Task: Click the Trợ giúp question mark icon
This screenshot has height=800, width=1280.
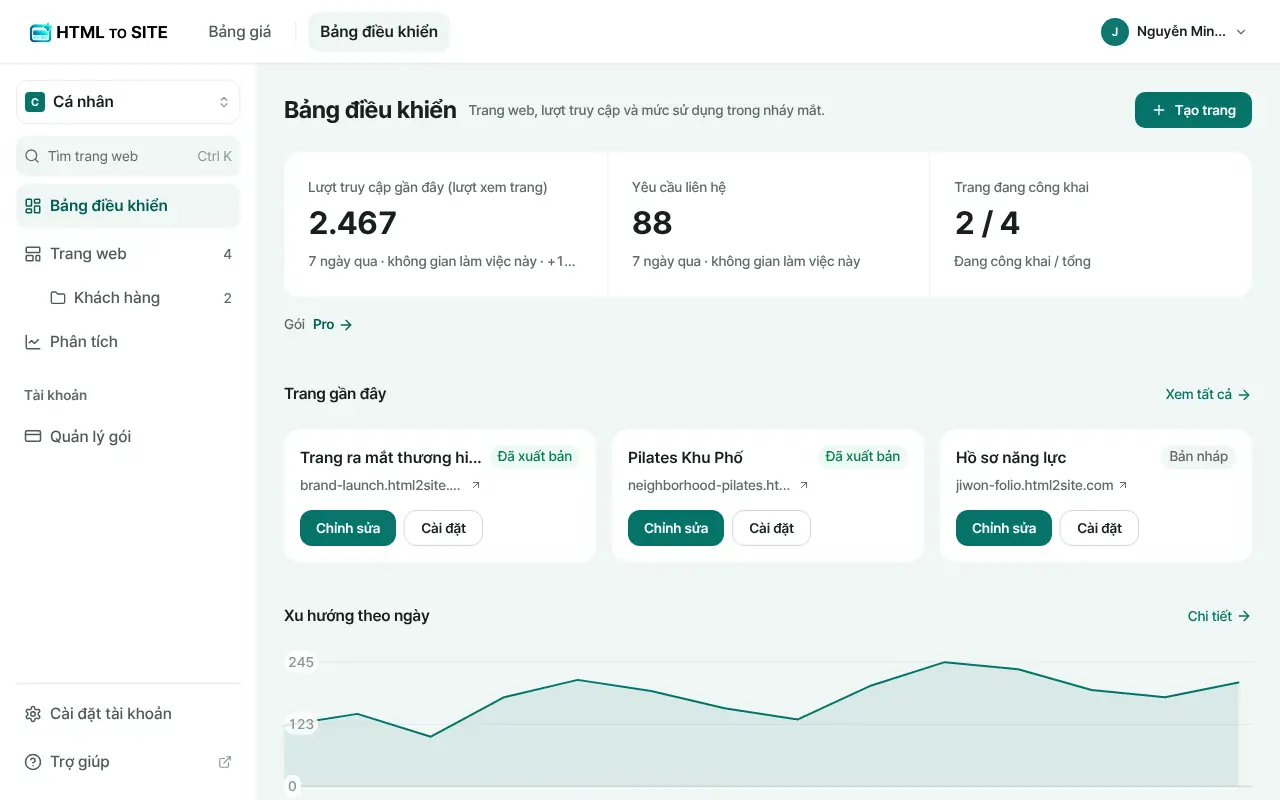Action: (x=33, y=762)
